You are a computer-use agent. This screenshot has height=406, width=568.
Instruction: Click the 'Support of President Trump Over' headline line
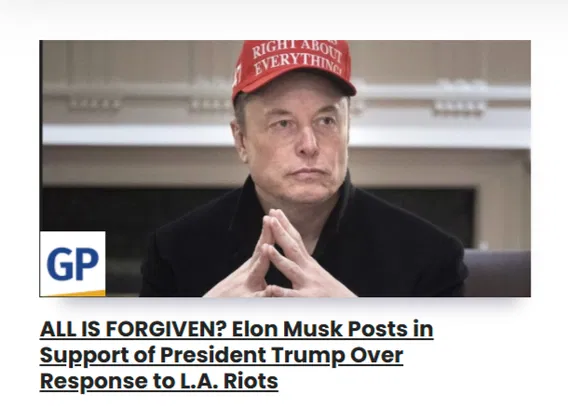point(221,356)
